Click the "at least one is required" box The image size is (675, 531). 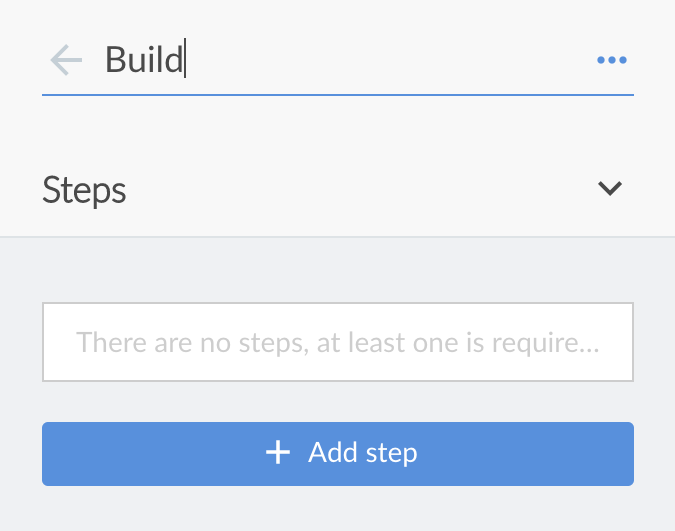tap(337, 343)
